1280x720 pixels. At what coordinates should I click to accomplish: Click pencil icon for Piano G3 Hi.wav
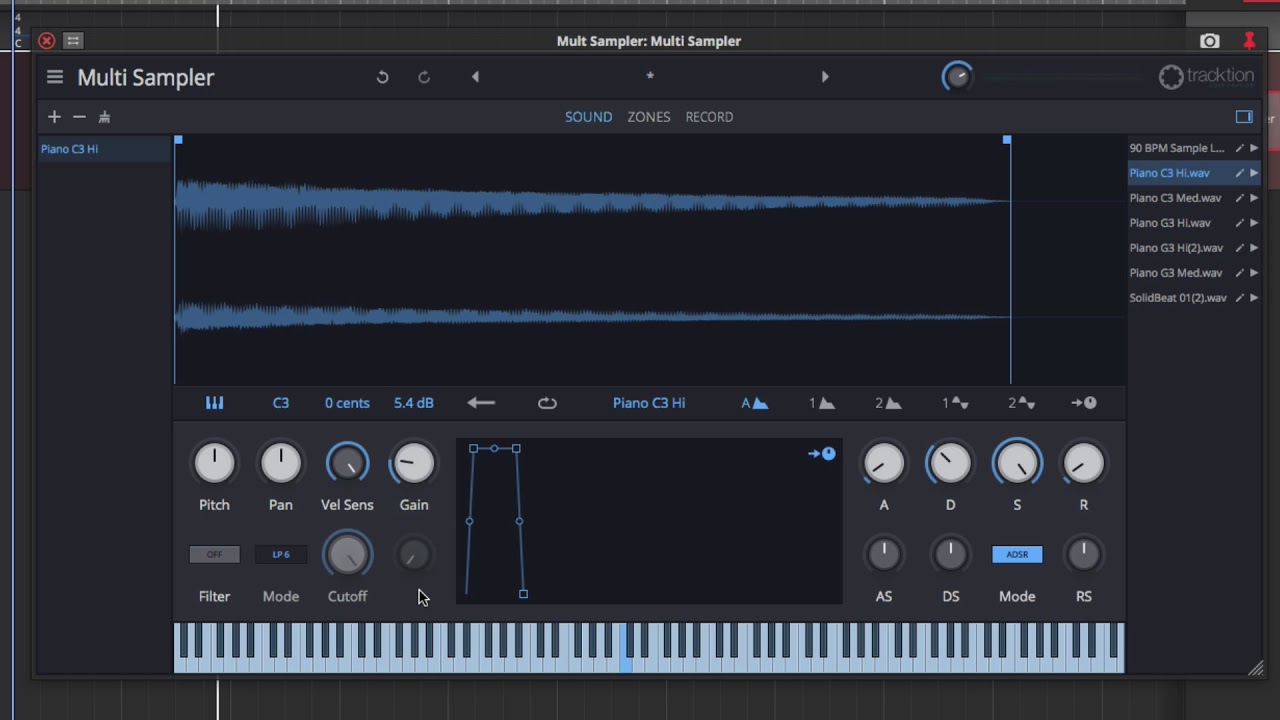pos(1239,223)
